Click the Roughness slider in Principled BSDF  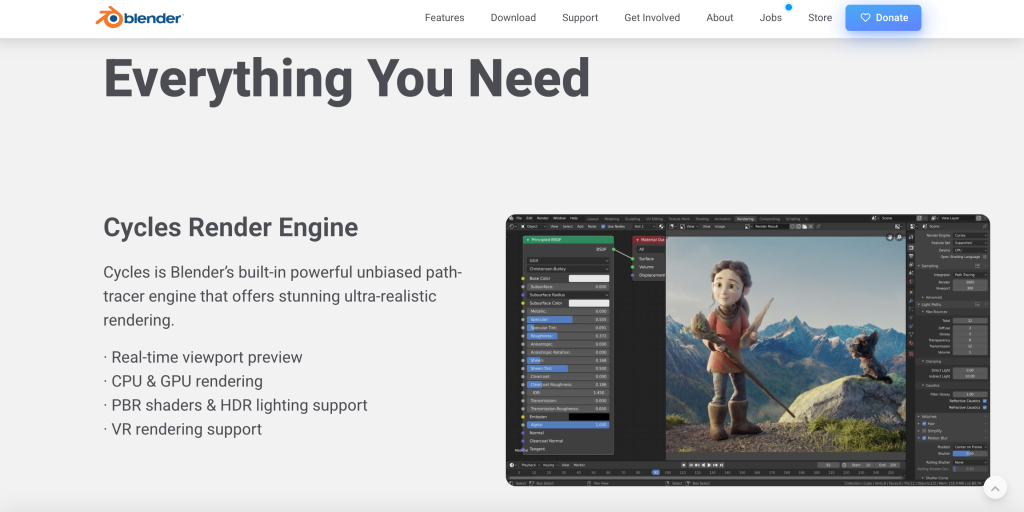(x=568, y=335)
